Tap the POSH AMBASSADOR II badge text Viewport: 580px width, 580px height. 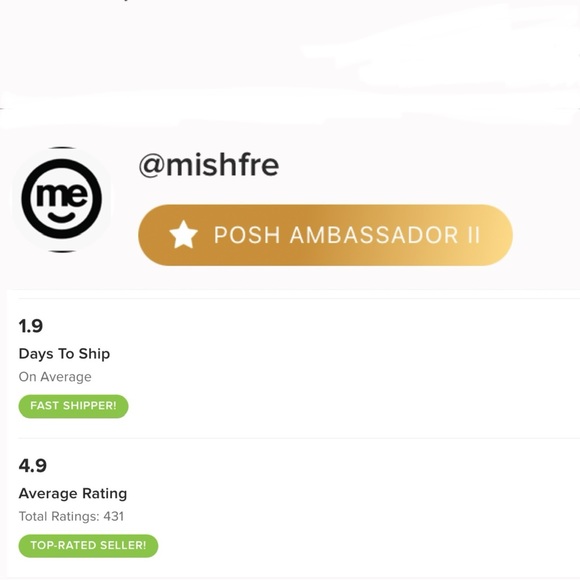click(347, 235)
